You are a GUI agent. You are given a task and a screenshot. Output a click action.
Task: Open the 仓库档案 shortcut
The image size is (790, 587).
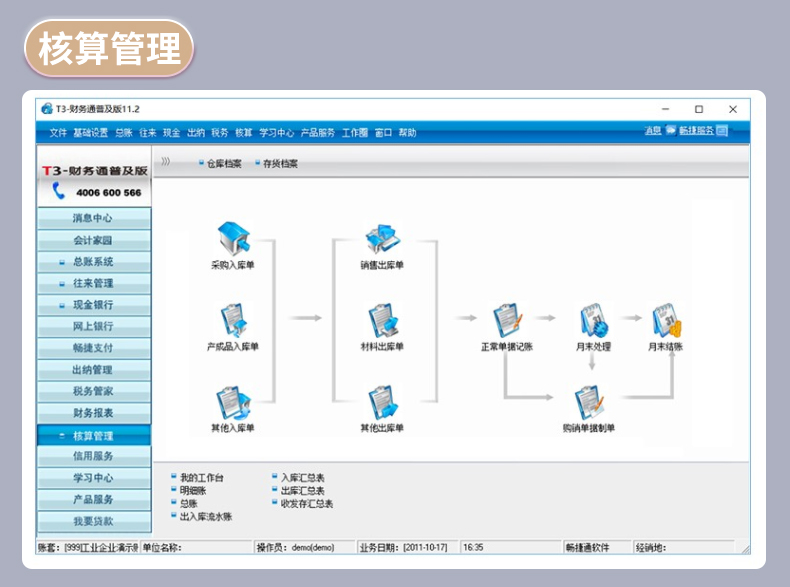click(x=224, y=164)
